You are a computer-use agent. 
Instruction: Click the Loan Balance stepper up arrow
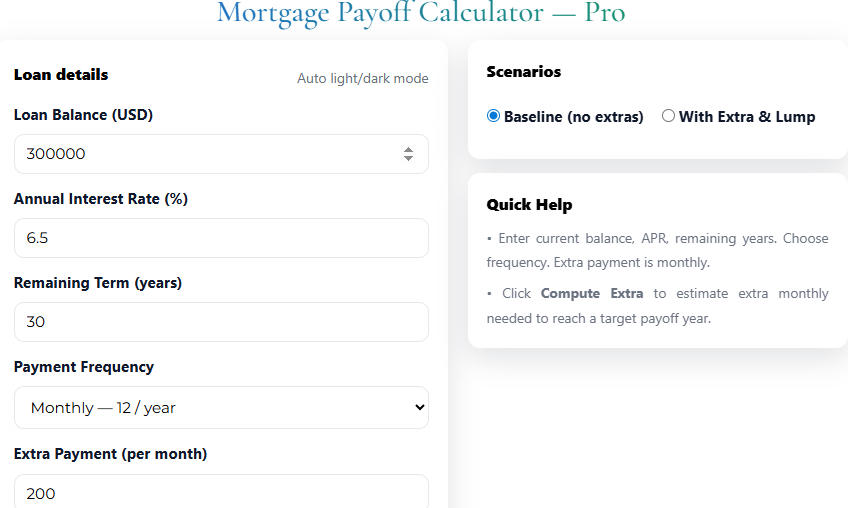click(x=408, y=149)
